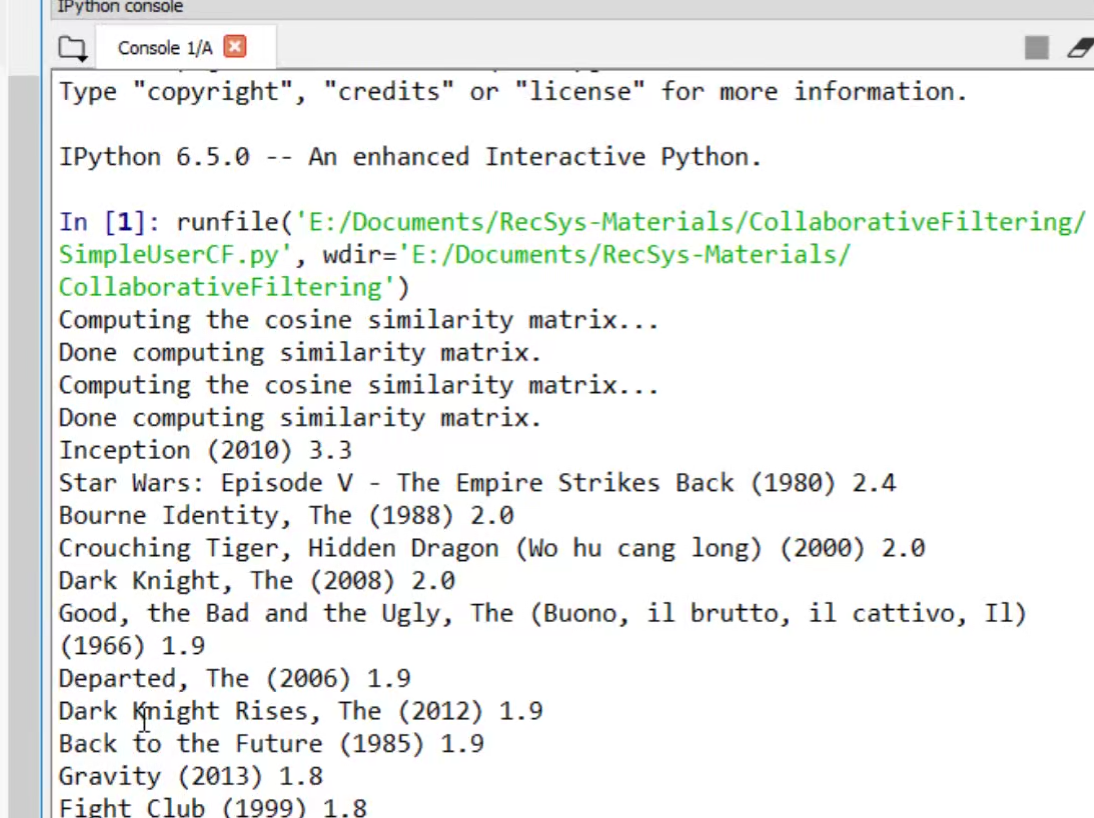Click the Star Wars Episode V line

coord(476,483)
